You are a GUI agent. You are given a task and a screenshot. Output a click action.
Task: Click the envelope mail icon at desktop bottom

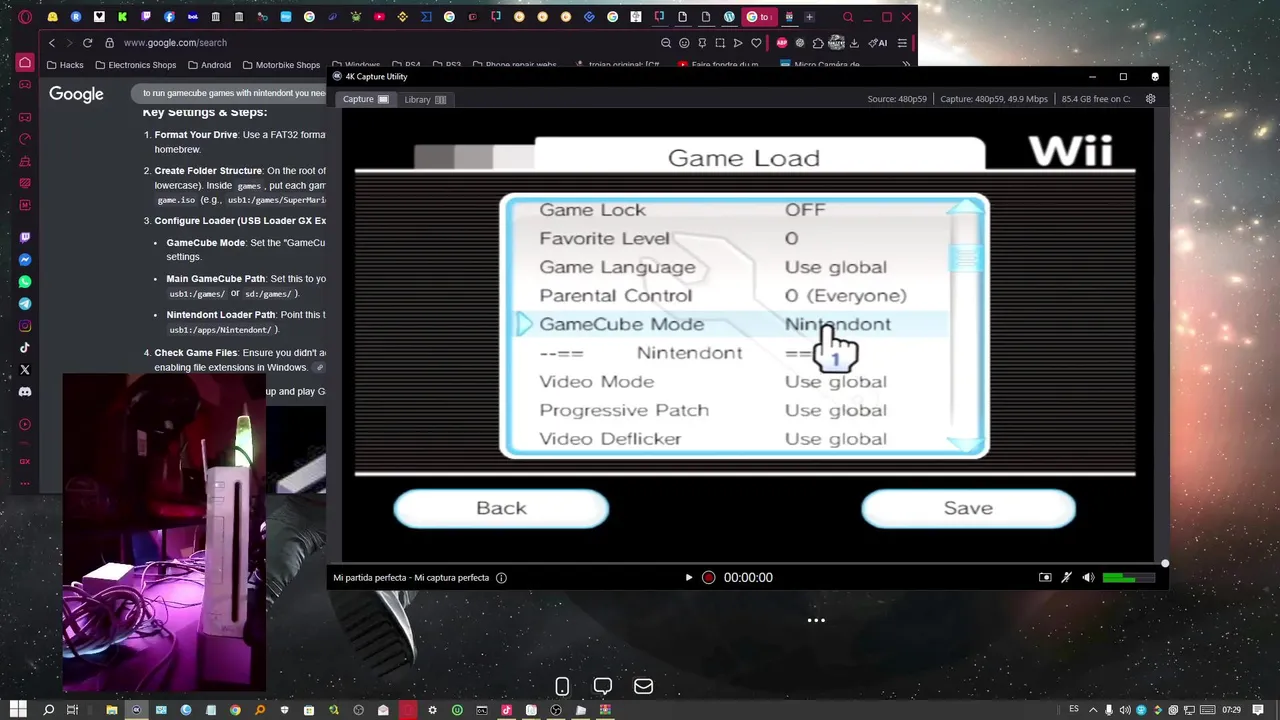[643, 686]
